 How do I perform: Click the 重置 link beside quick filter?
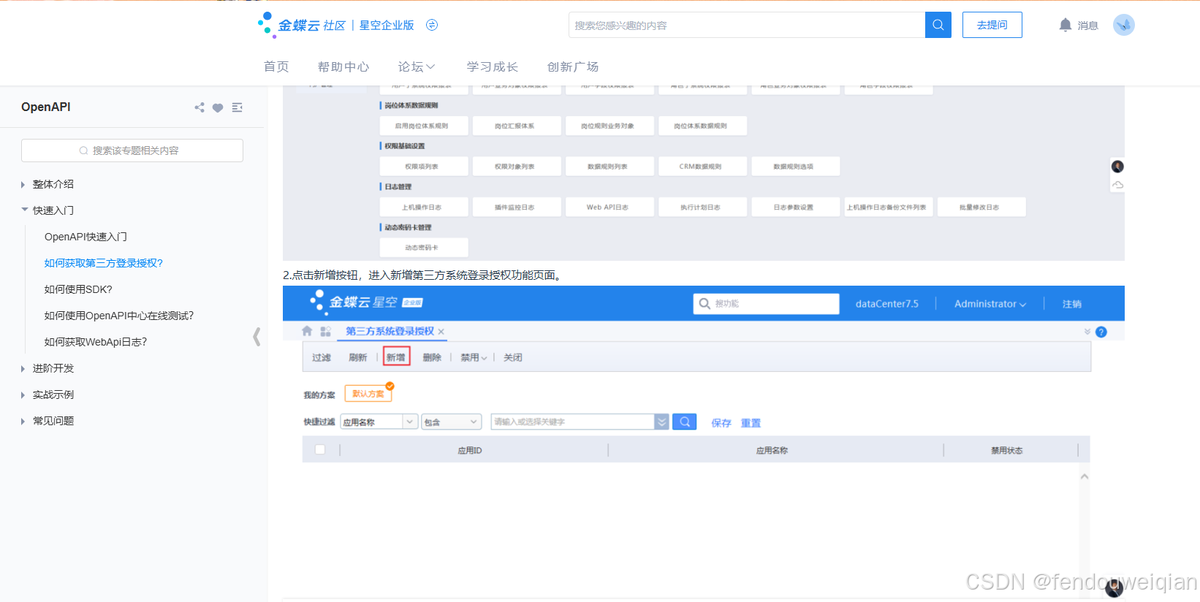(x=751, y=423)
